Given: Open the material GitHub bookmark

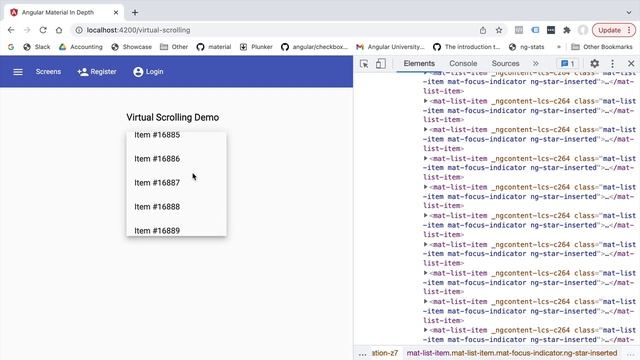Looking at the screenshot, I should [214, 47].
